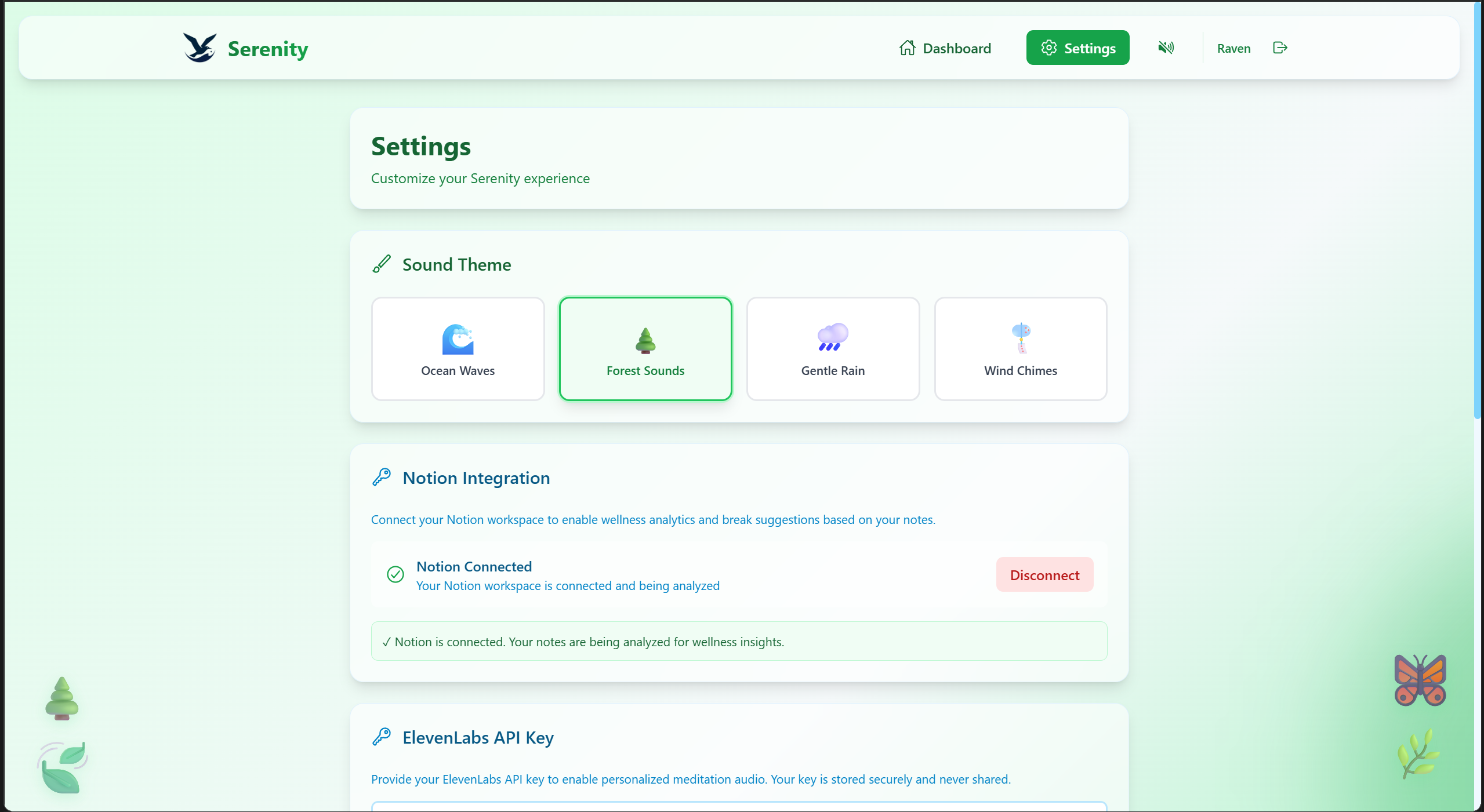Click the Serenity bird logo
Viewport: 1484px width, 812px height.
click(200, 48)
